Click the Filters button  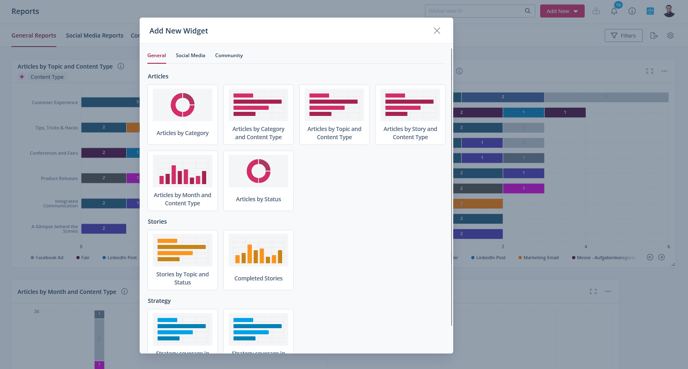[x=623, y=36]
